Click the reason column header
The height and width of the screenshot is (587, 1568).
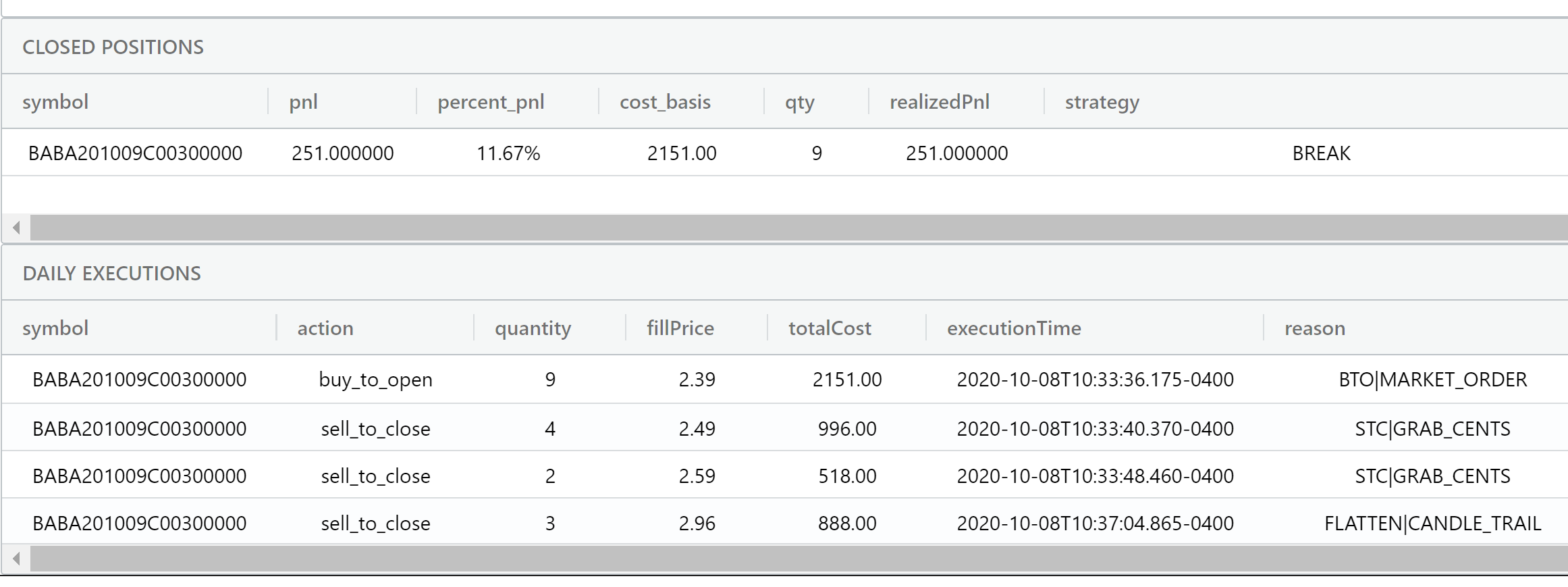point(1314,328)
